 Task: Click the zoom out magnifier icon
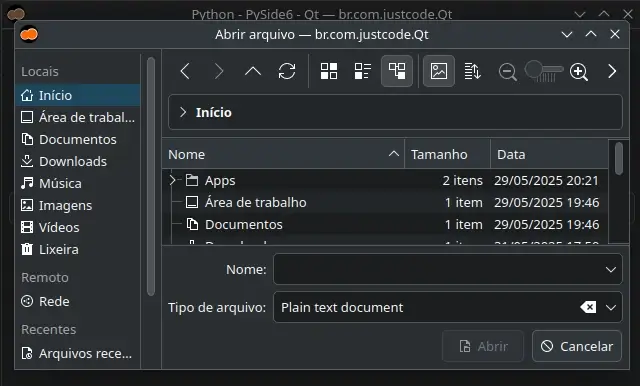point(507,72)
